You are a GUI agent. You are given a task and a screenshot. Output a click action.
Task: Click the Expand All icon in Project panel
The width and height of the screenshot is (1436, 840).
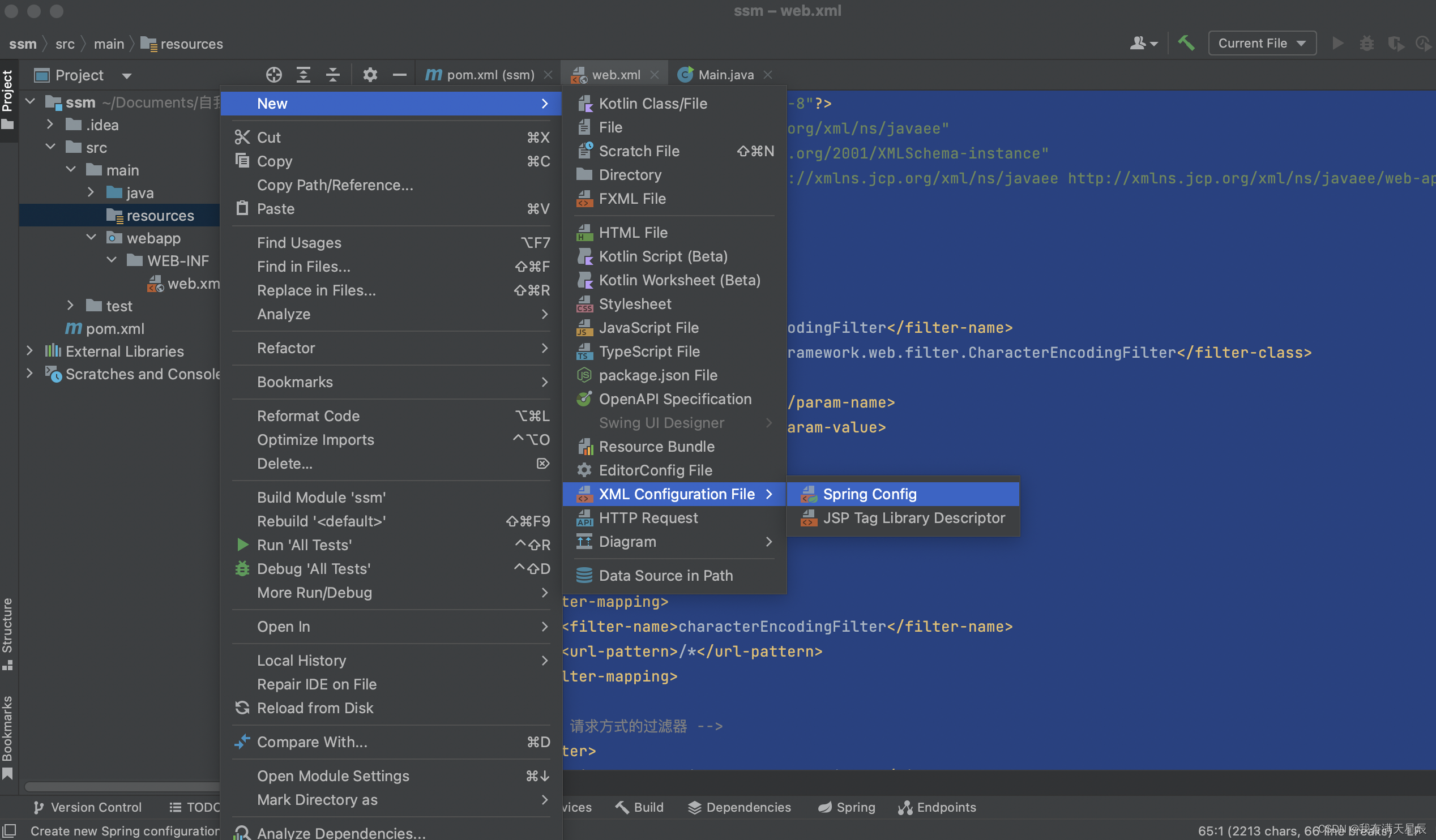(x=303, y=75)
